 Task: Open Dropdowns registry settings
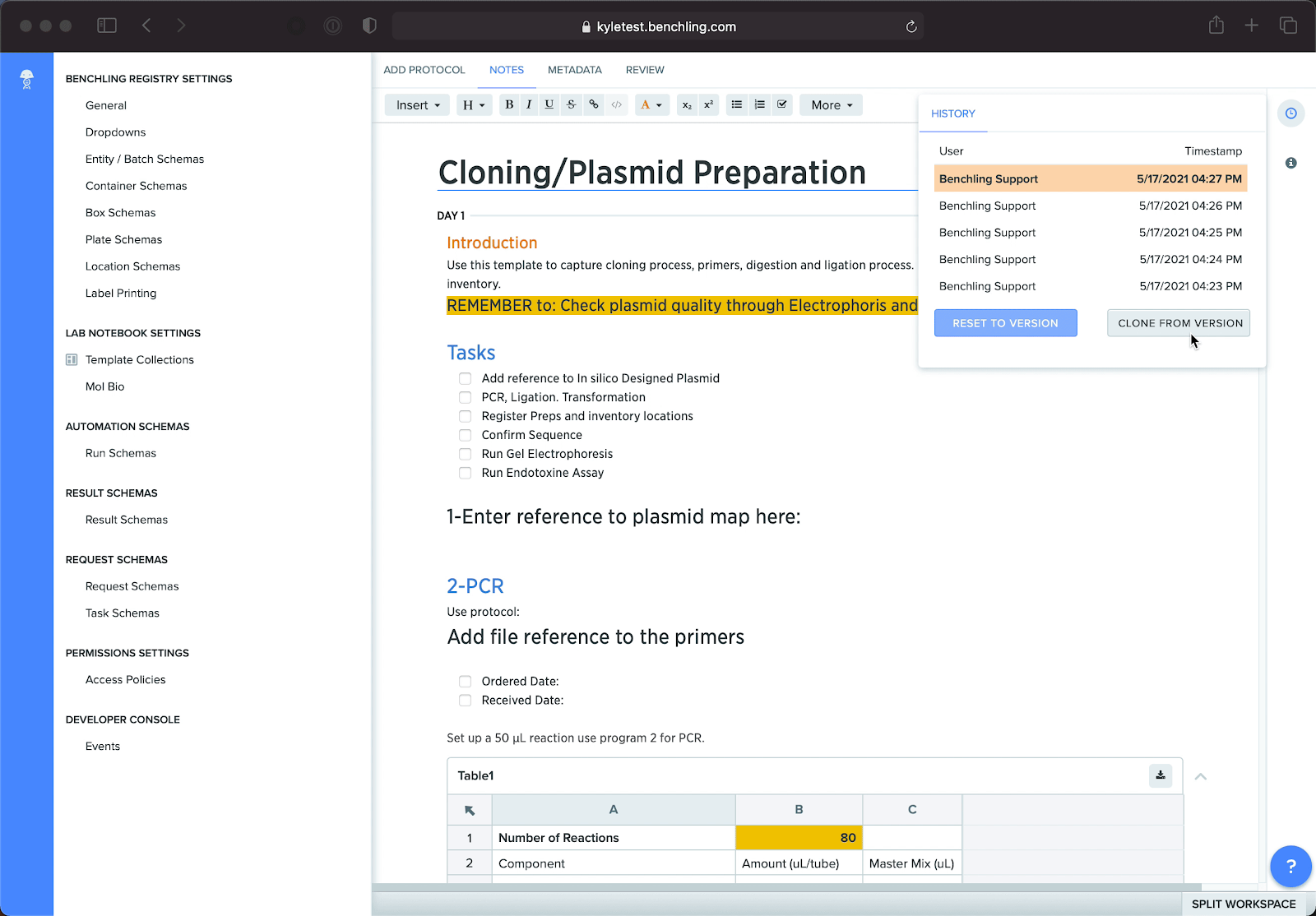[x=115, y=132]
